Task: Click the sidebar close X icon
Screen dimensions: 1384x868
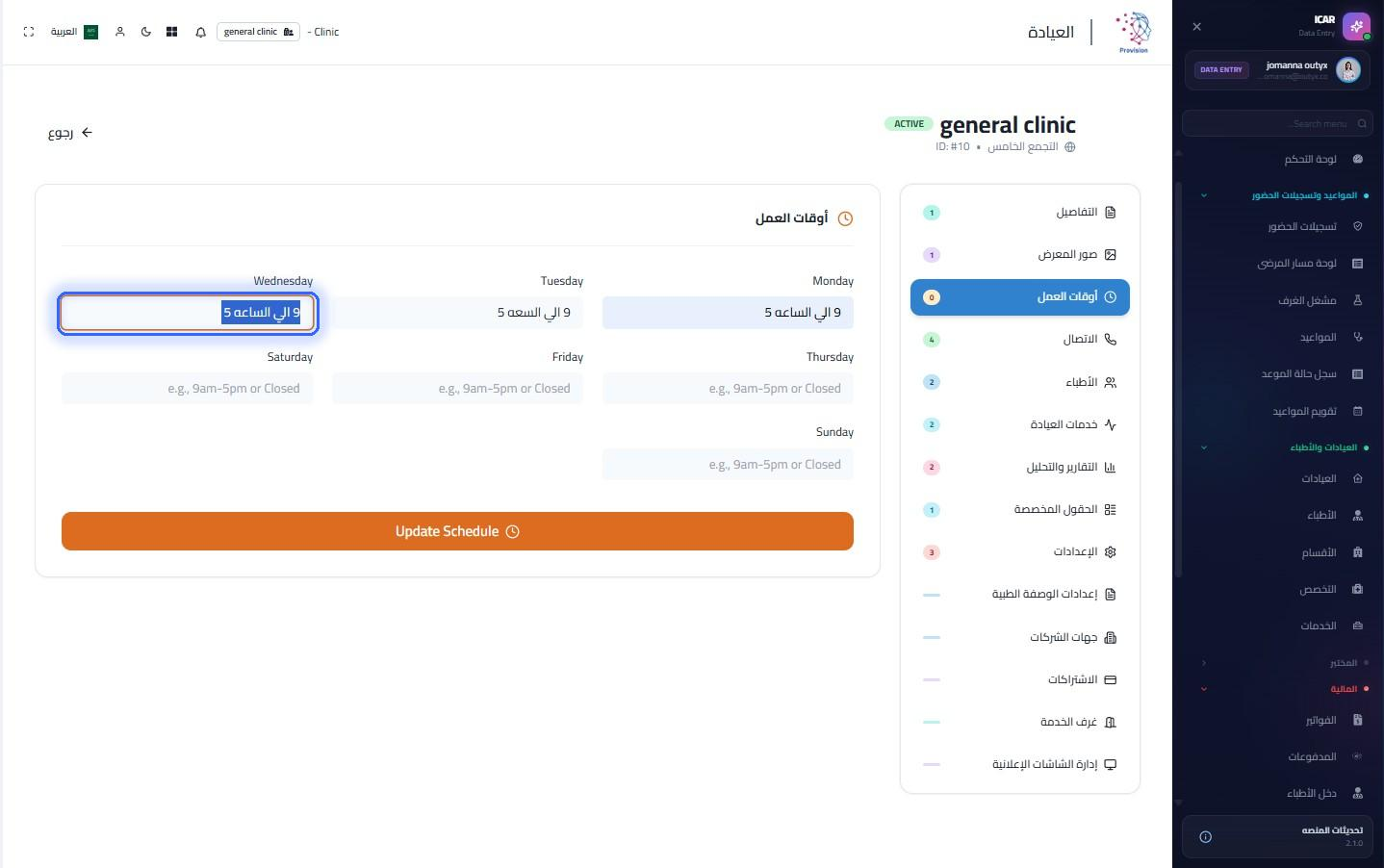Action: (1196, 27)
